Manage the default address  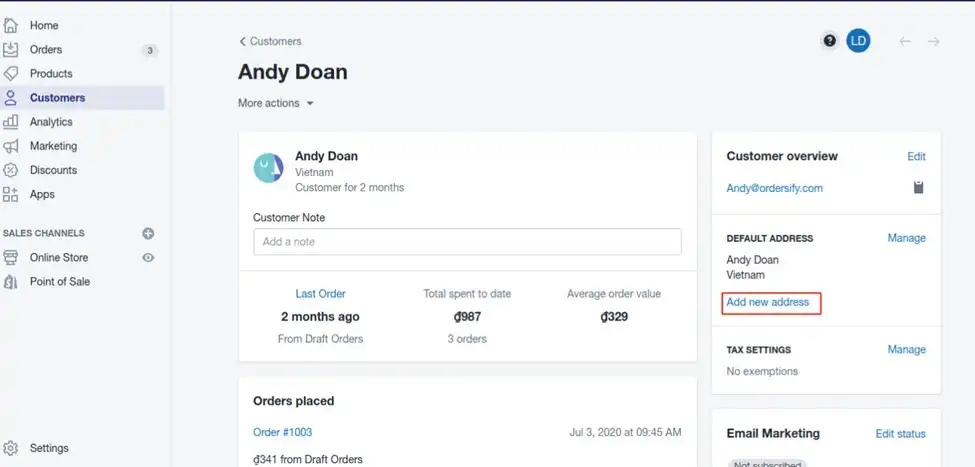pos(907,238)
